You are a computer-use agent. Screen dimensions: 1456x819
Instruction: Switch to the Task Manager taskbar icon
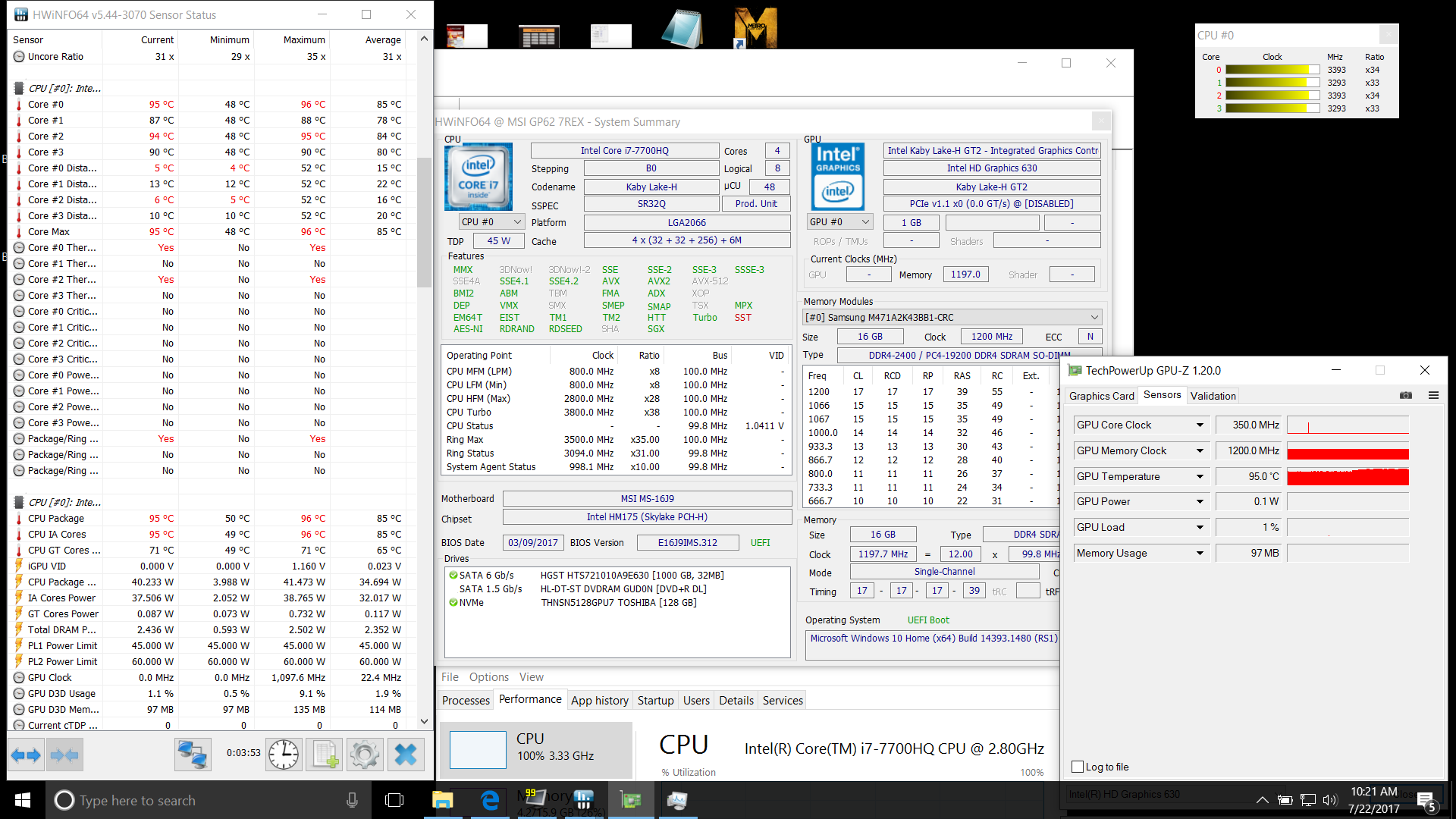click(x=677, y=800)
